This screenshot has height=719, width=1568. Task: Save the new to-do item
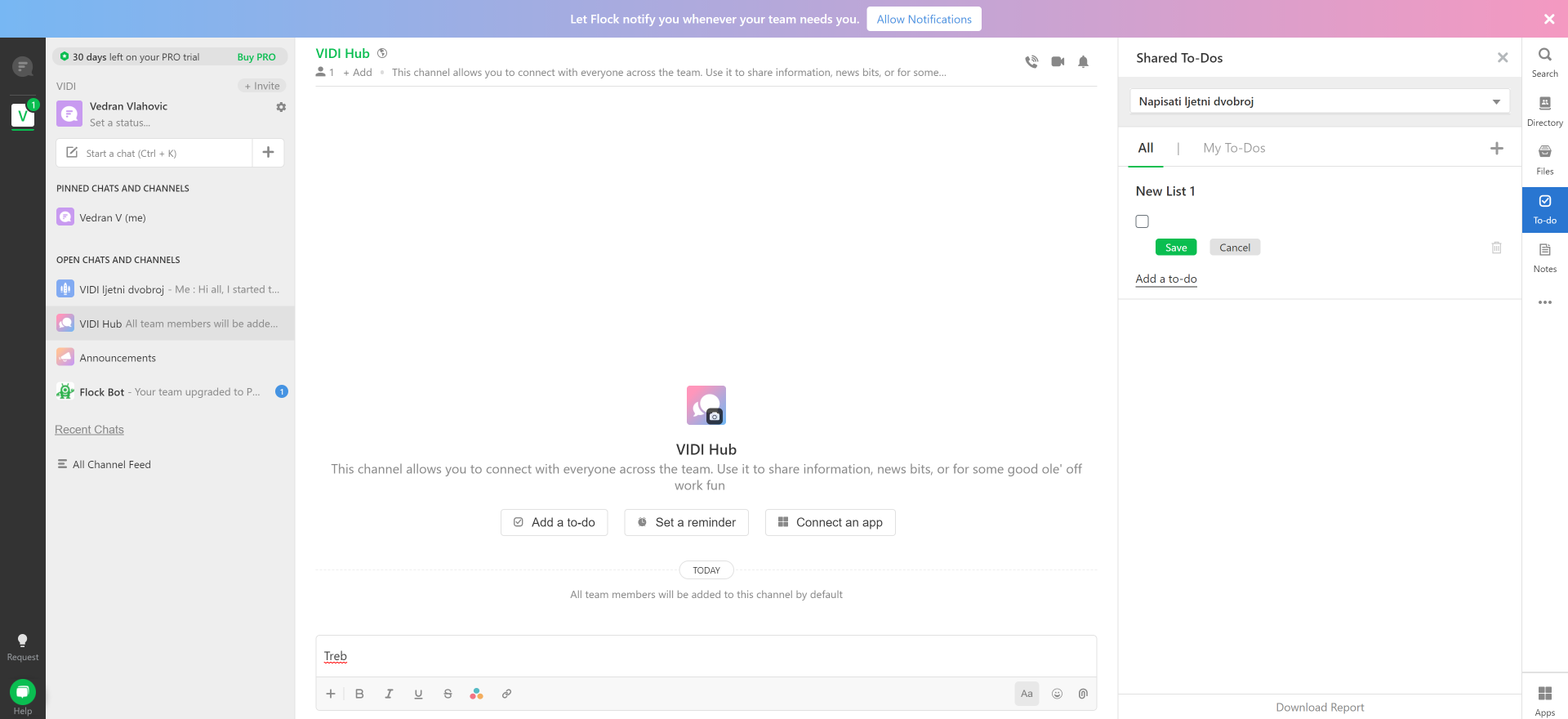click(1176, 248)
